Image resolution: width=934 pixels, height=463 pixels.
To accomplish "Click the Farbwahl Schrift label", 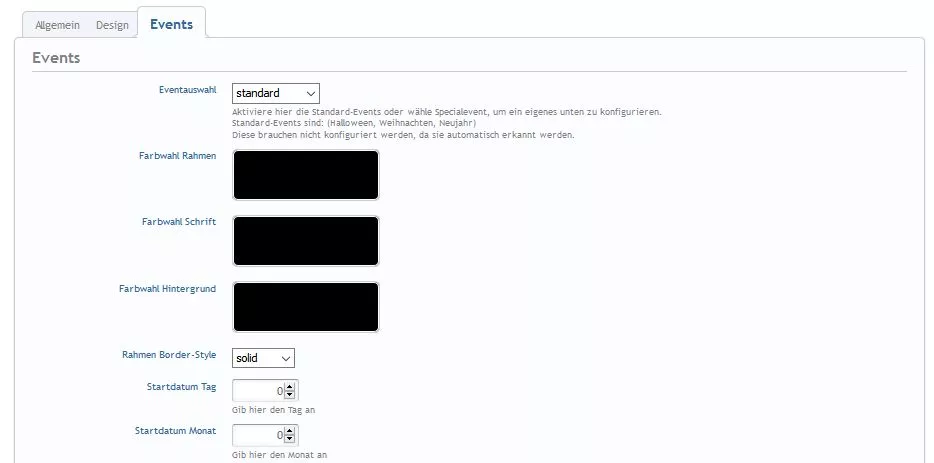I will coord(179,222).
